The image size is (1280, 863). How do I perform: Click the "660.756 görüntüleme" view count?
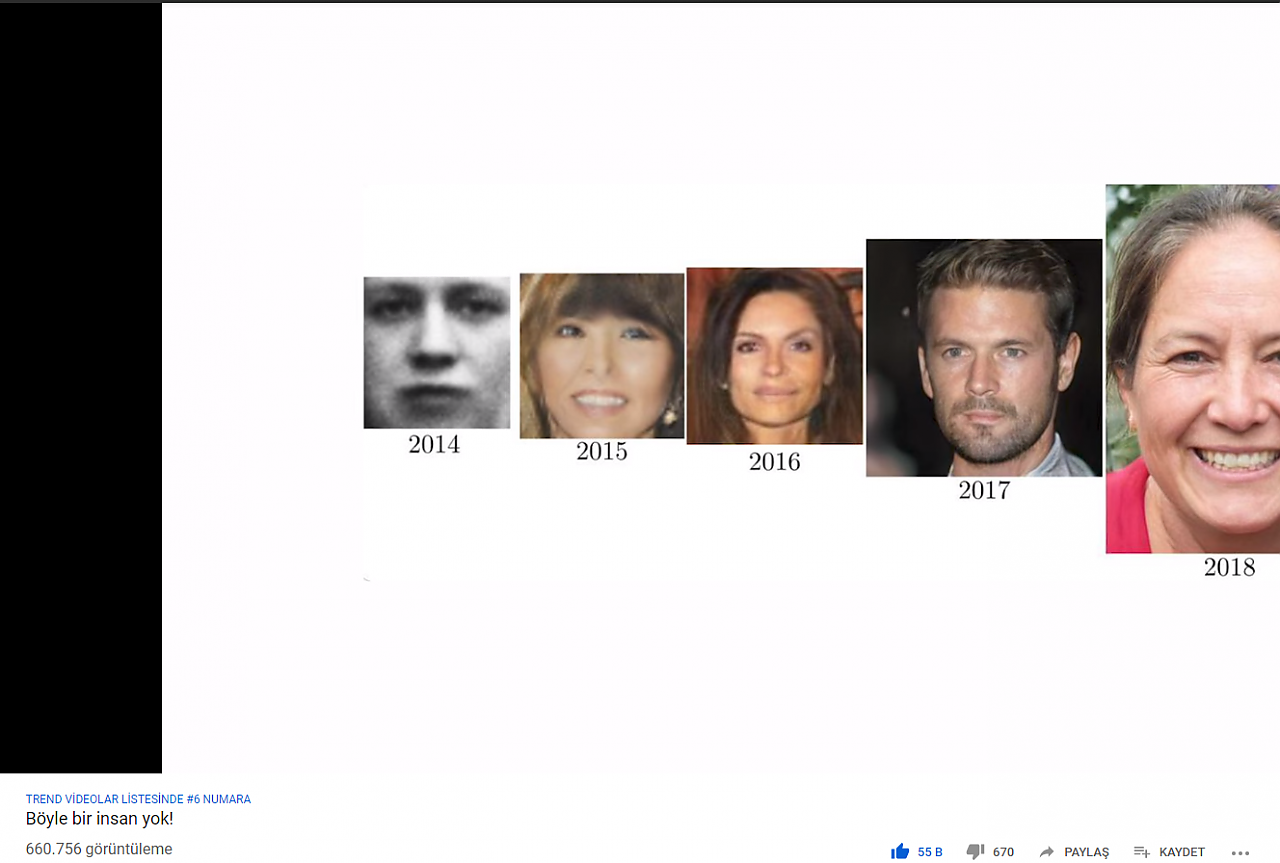pos(99,849)
